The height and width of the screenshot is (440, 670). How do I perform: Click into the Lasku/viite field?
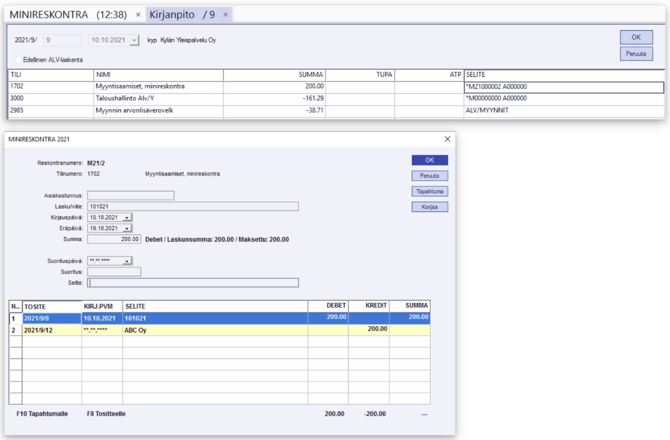192,206
